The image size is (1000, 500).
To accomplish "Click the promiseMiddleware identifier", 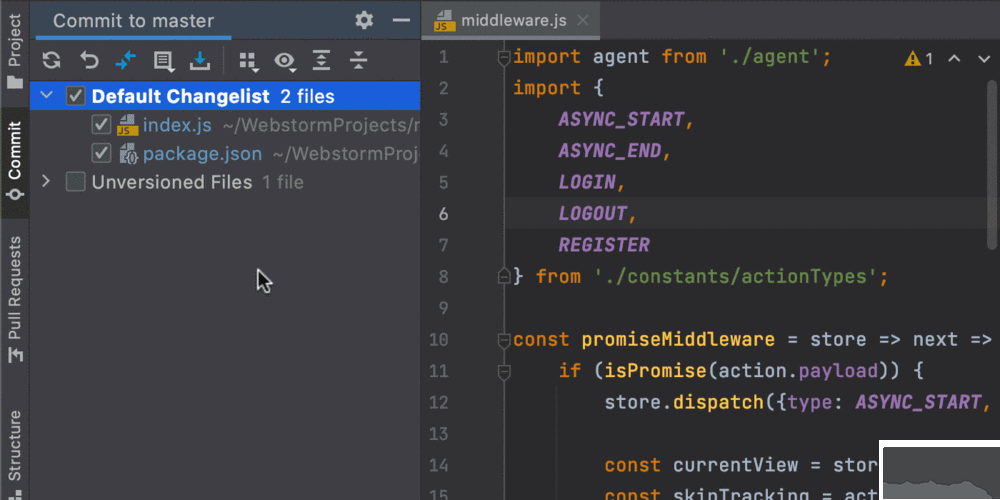I will tap(678, 339).
